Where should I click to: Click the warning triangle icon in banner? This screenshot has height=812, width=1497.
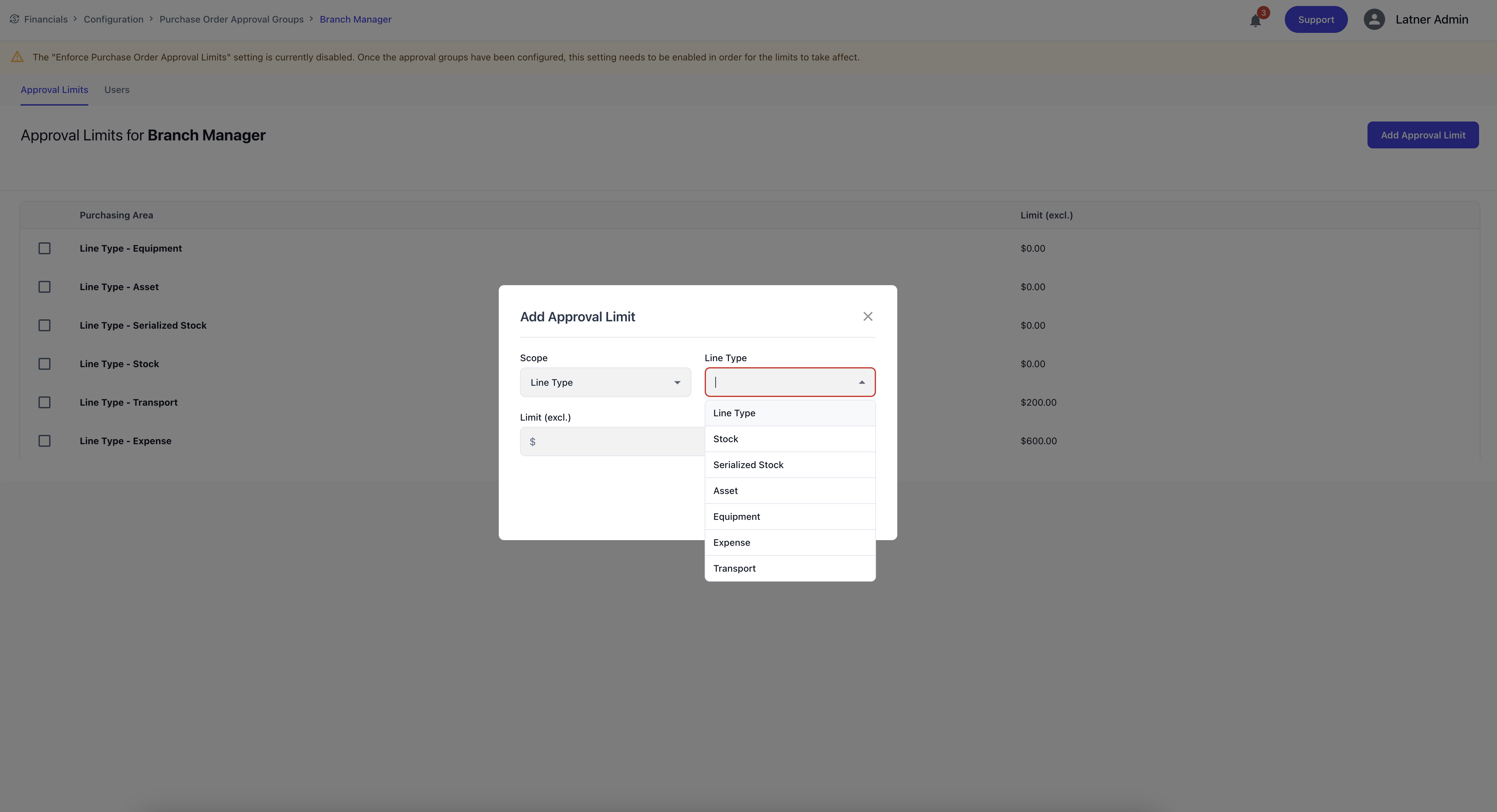[x=17, y=57]
